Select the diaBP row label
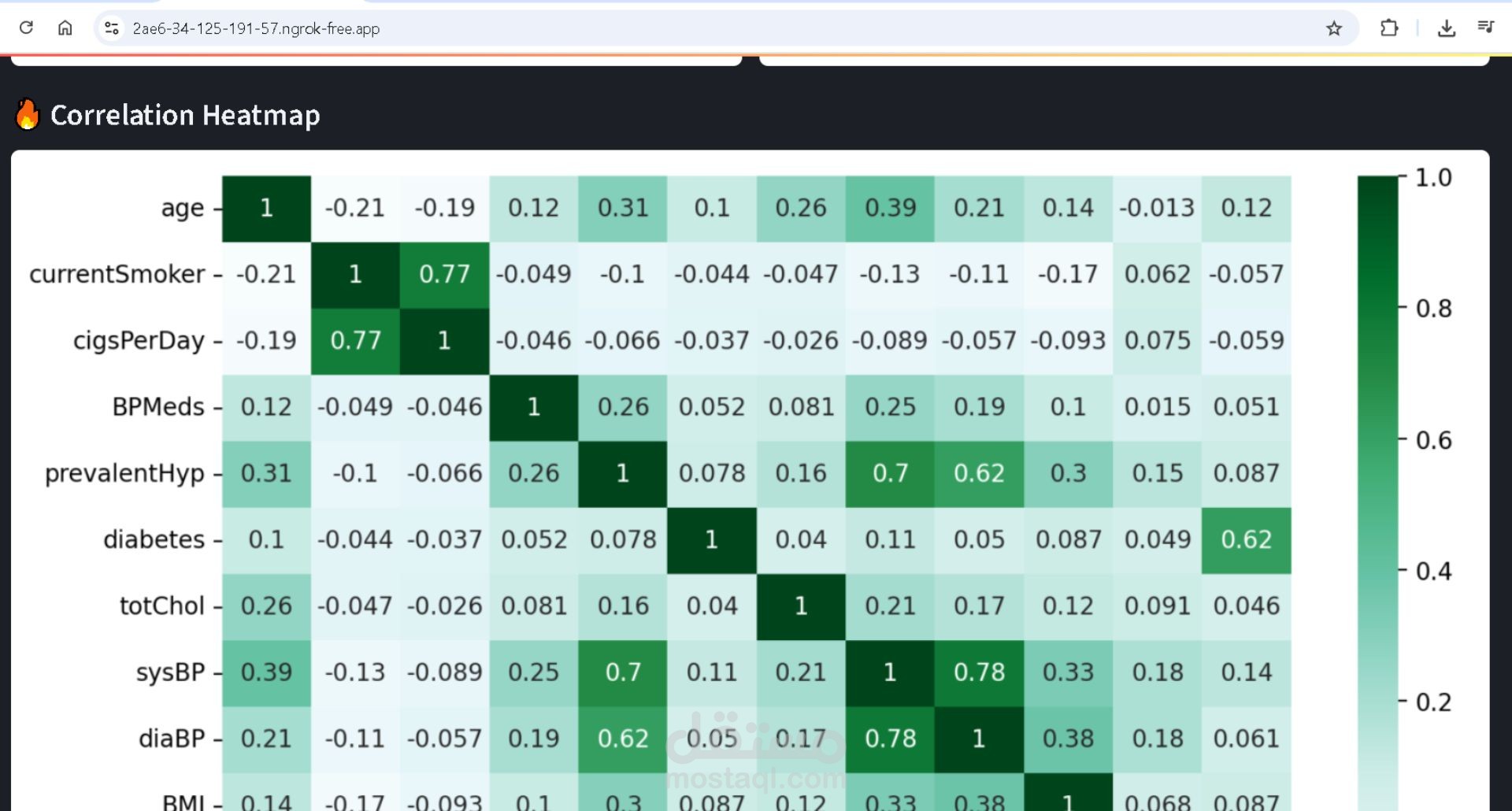Screen dimensions: 1512x811 coord(172,739)
